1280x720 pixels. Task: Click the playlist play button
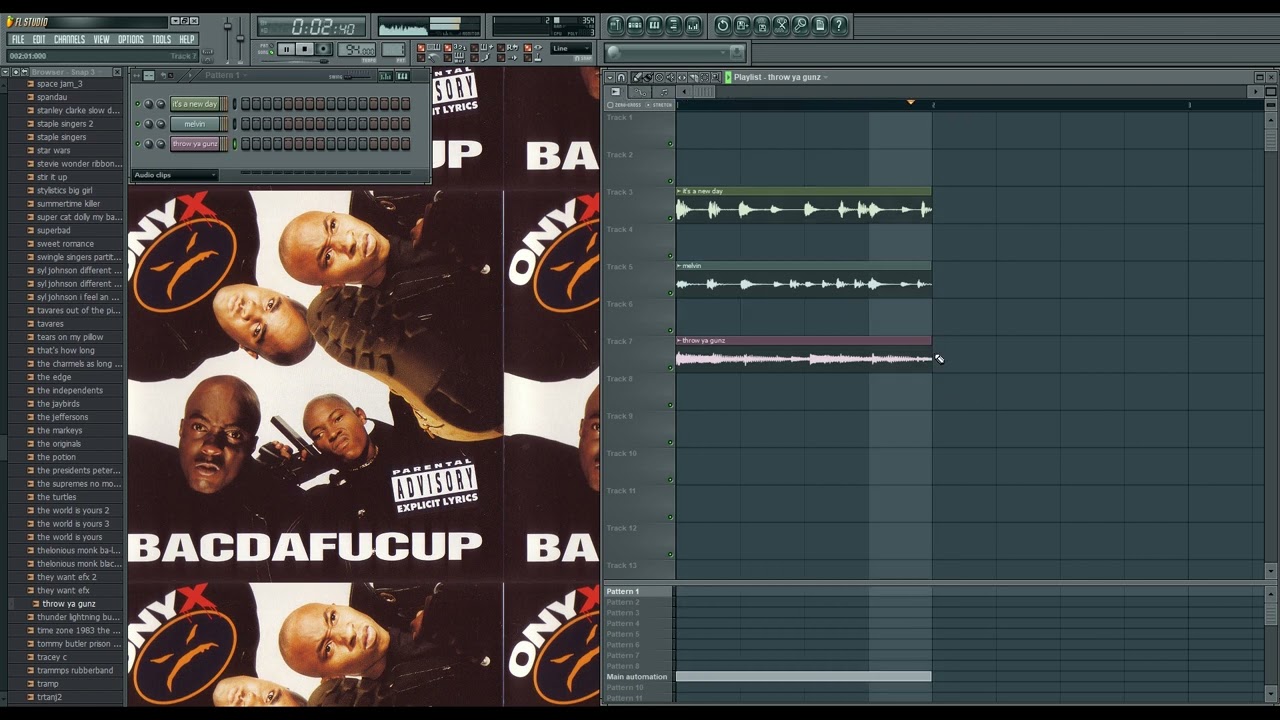click(728, 77)
